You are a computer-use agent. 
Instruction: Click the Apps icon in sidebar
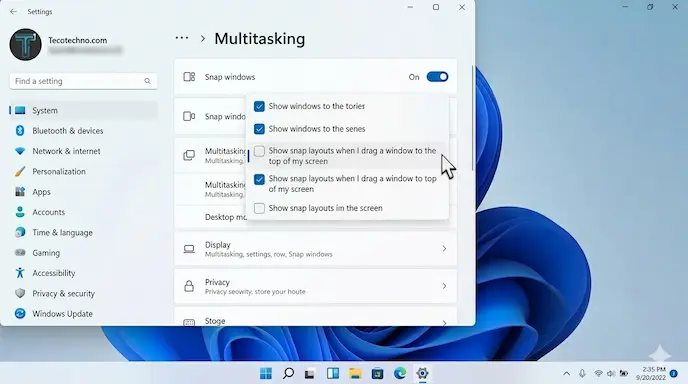(20, 192)
